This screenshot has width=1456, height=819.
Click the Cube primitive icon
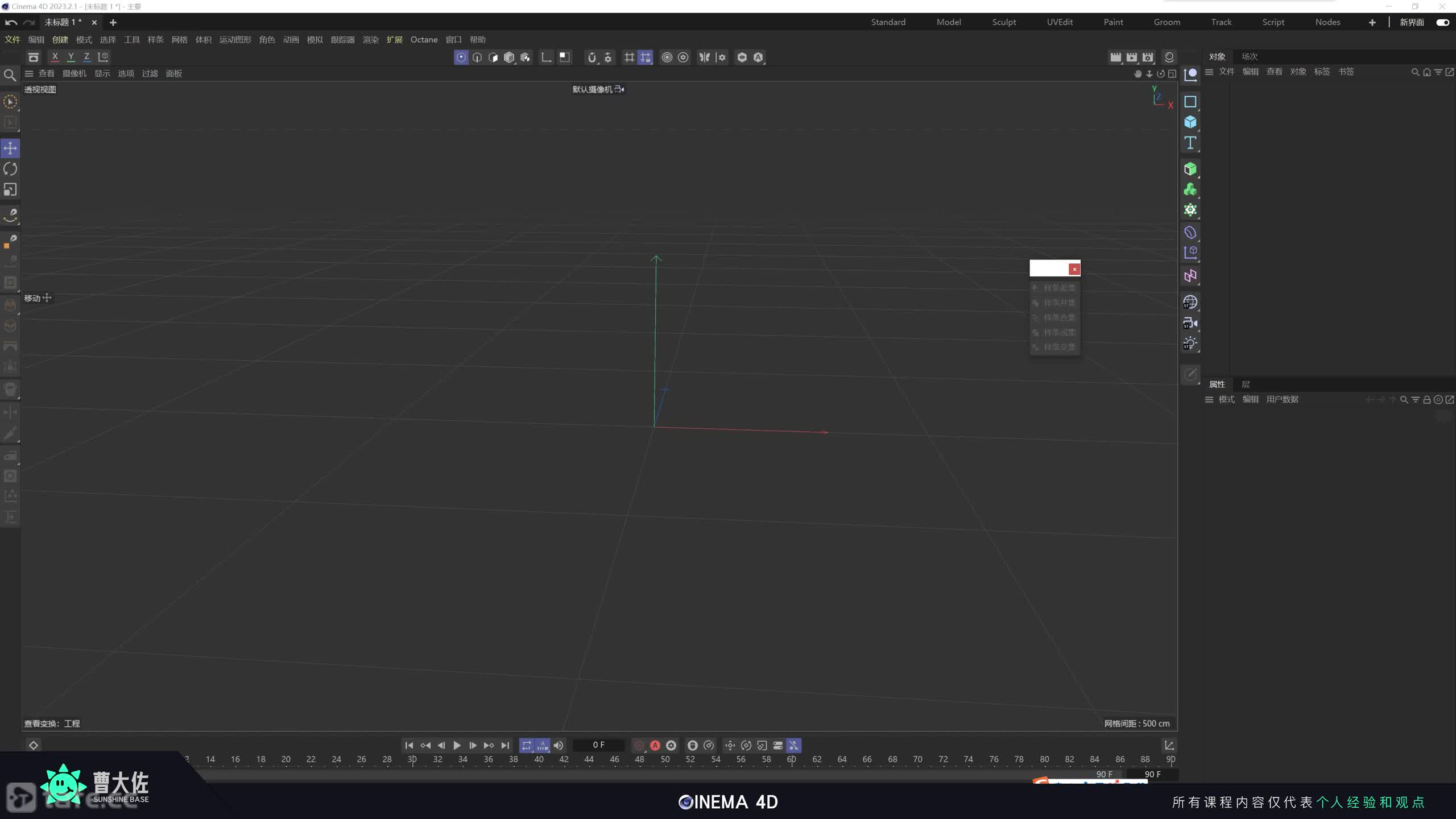(1190, 122)
